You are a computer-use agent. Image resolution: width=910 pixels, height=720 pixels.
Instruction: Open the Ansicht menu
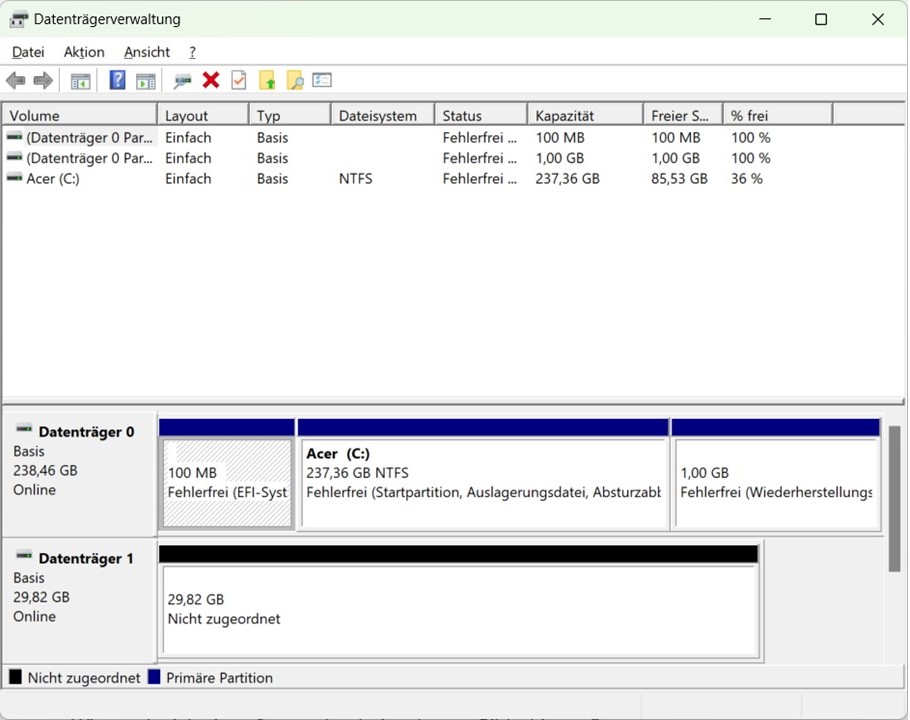pyautogui.click(x=147, y=52)
